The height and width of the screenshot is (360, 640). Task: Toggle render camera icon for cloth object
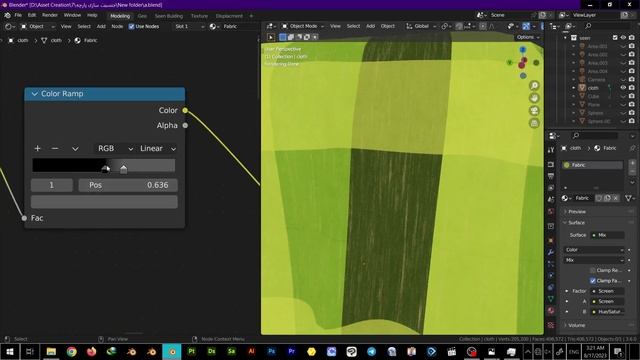click(x=631, y=88)
